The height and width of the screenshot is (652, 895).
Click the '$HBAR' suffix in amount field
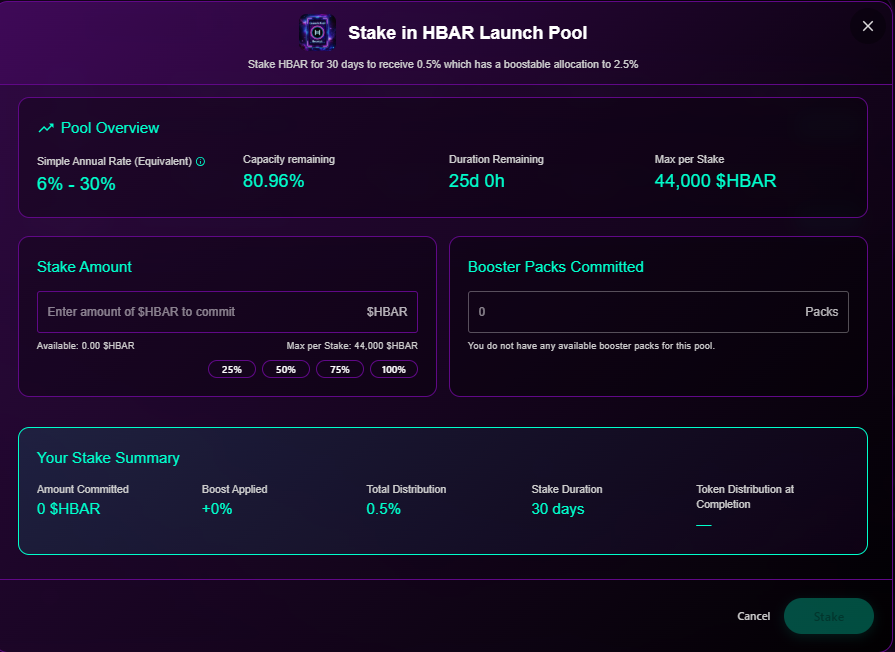tap(387, 312)
